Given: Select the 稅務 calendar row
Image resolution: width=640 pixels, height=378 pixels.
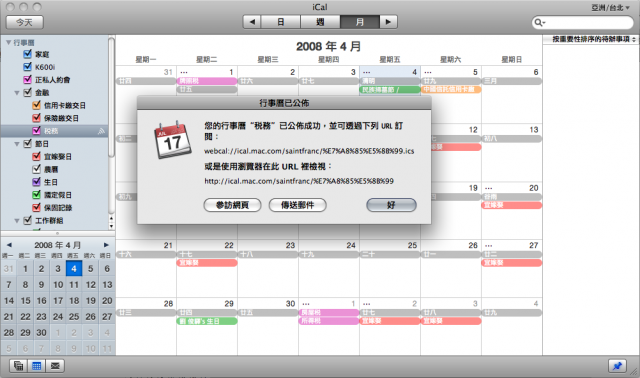Looking at the screenshot, I should pos(55,131).
